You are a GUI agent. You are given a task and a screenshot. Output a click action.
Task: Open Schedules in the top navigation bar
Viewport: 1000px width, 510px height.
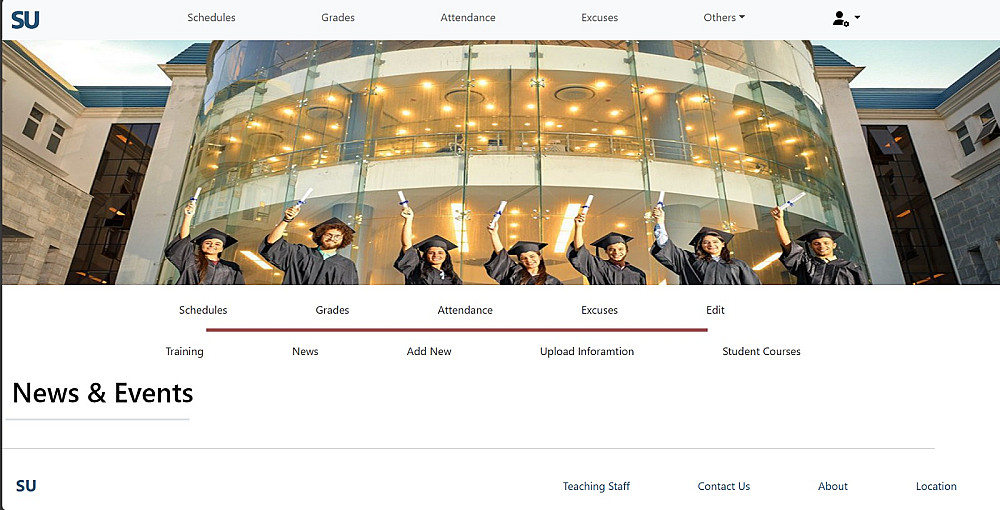[211, 18]
